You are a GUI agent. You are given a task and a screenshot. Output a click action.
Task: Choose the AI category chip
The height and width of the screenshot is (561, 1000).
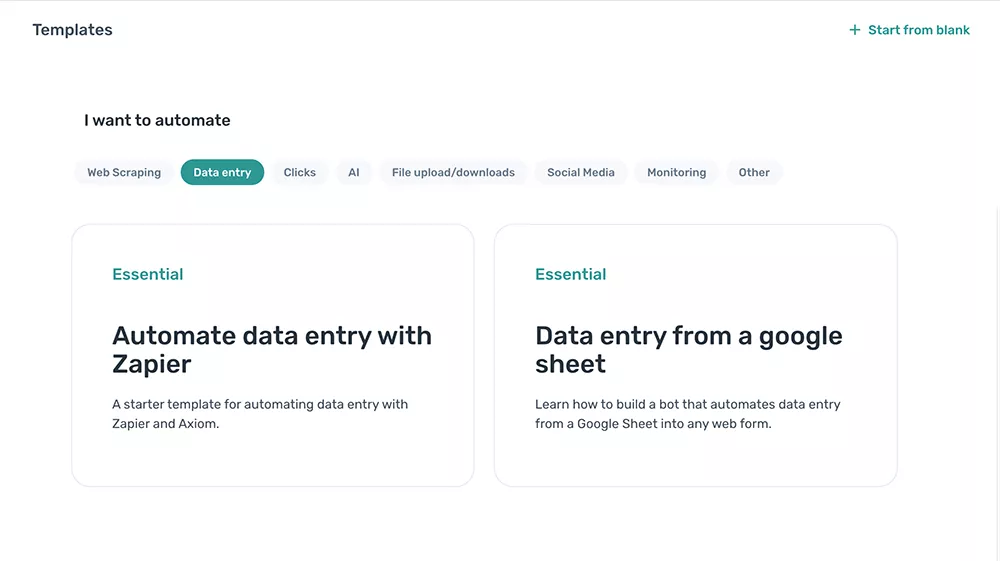point(354,172)
